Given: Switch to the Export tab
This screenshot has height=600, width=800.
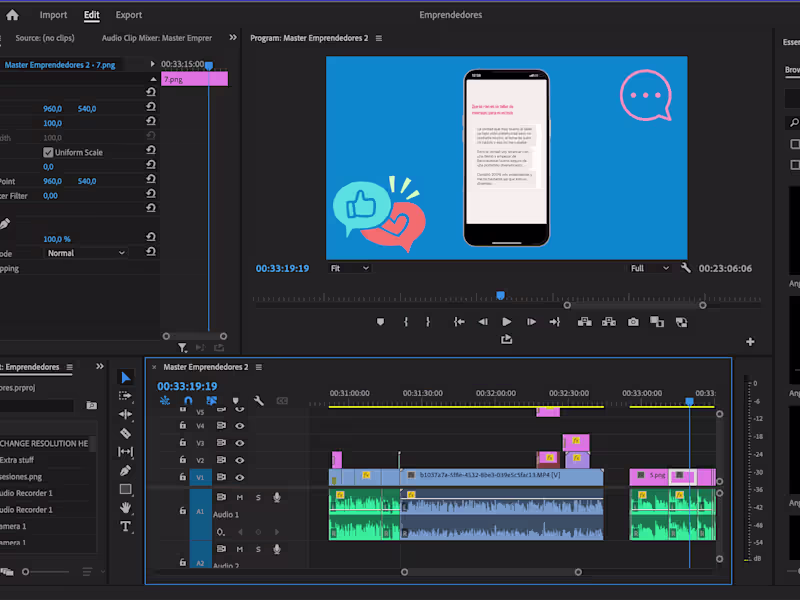Looking at the screenshot, I should (129, 15).
